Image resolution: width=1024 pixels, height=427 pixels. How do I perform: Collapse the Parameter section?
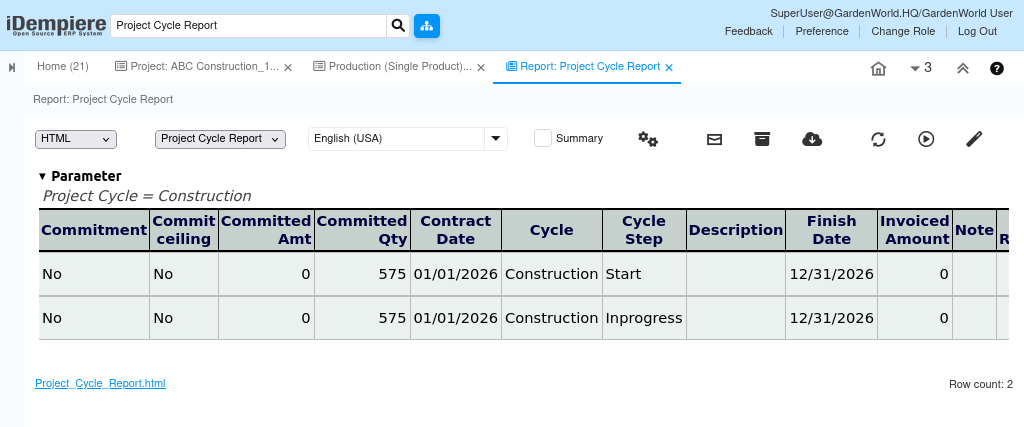(42, 176)
